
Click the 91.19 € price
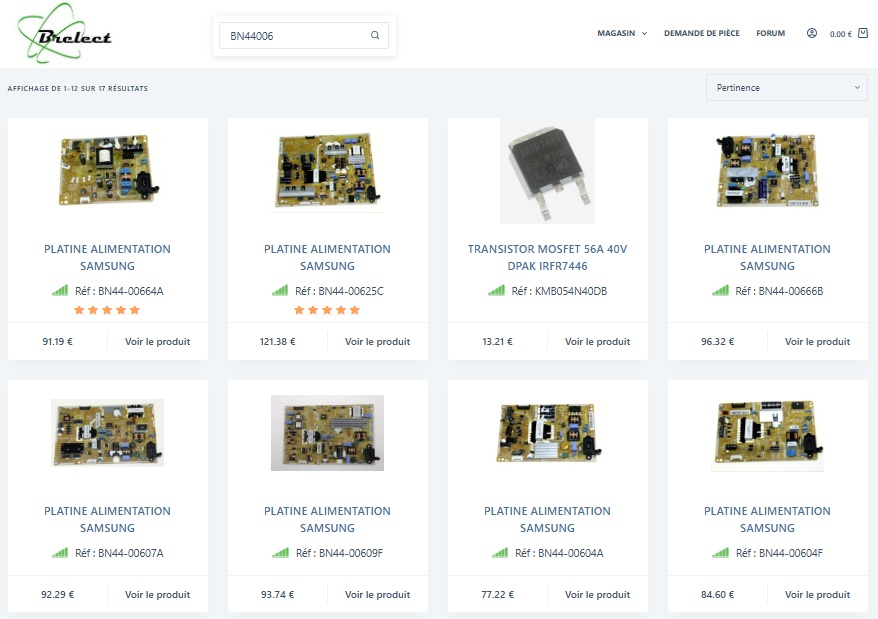click(57, 341)
